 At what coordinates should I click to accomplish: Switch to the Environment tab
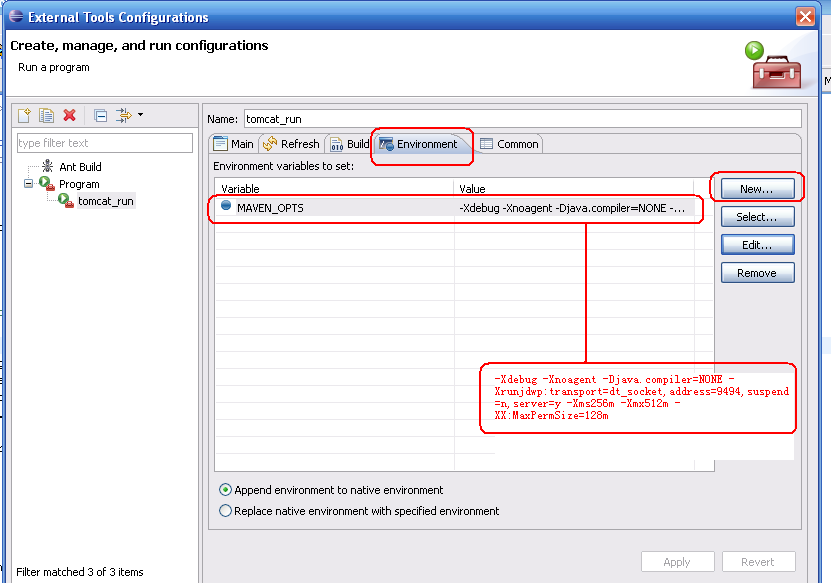(419, 144)
